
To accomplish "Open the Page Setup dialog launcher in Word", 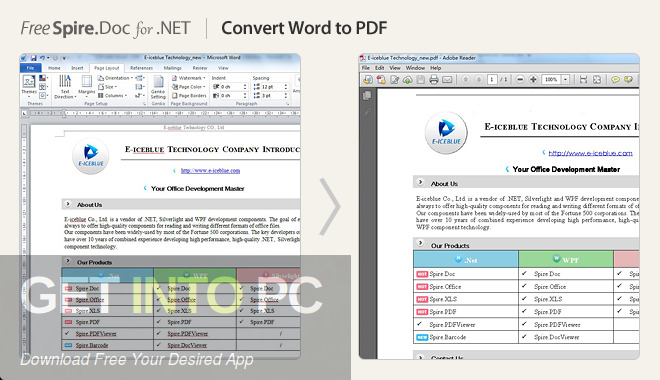I will click(x=144, y=104).
